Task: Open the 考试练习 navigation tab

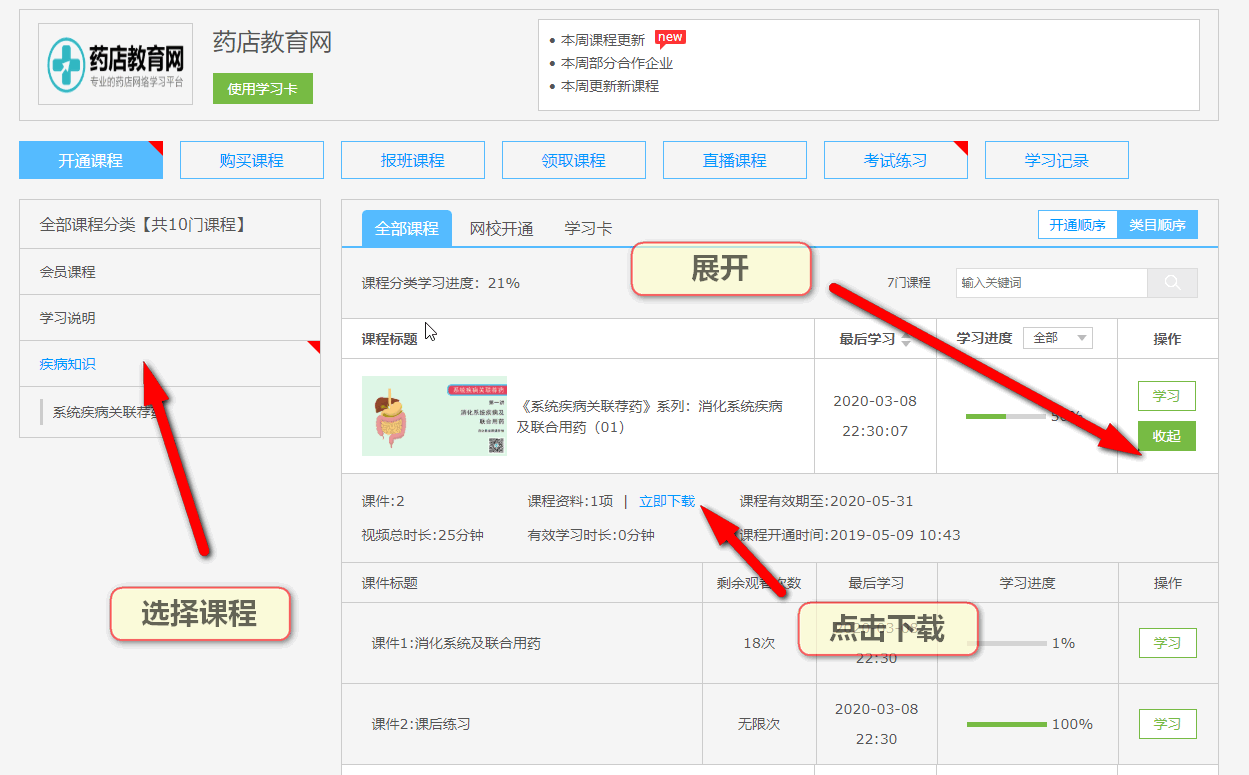Action: click(895, 160)
